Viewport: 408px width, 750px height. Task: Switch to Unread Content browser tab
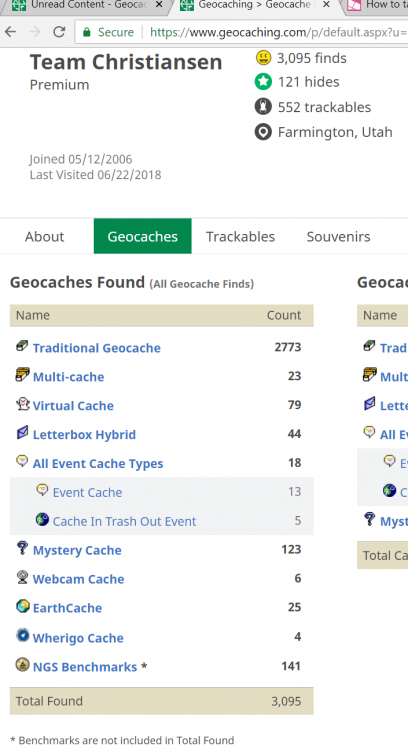(84, 5)
